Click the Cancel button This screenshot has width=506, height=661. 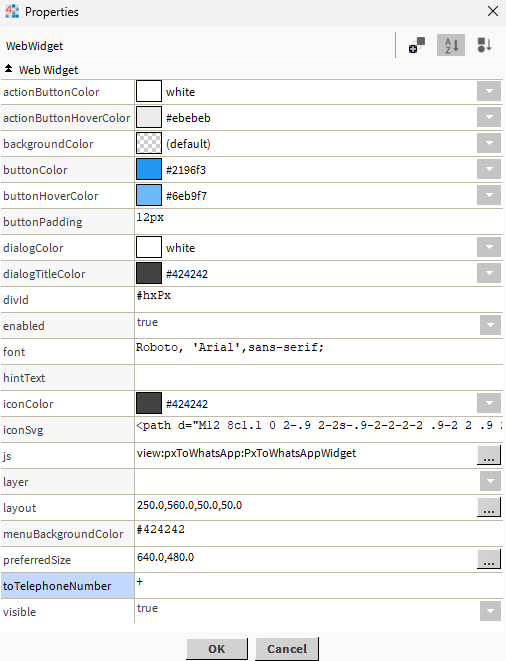click(x=287, y=648)
